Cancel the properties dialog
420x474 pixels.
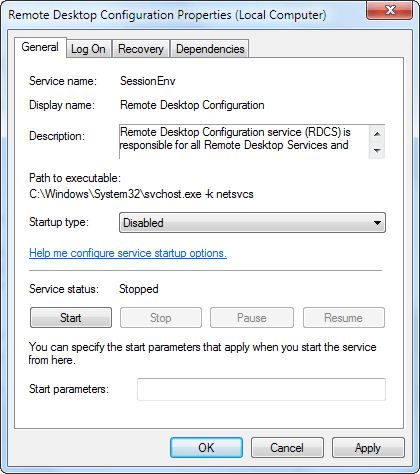click(287, 447)
